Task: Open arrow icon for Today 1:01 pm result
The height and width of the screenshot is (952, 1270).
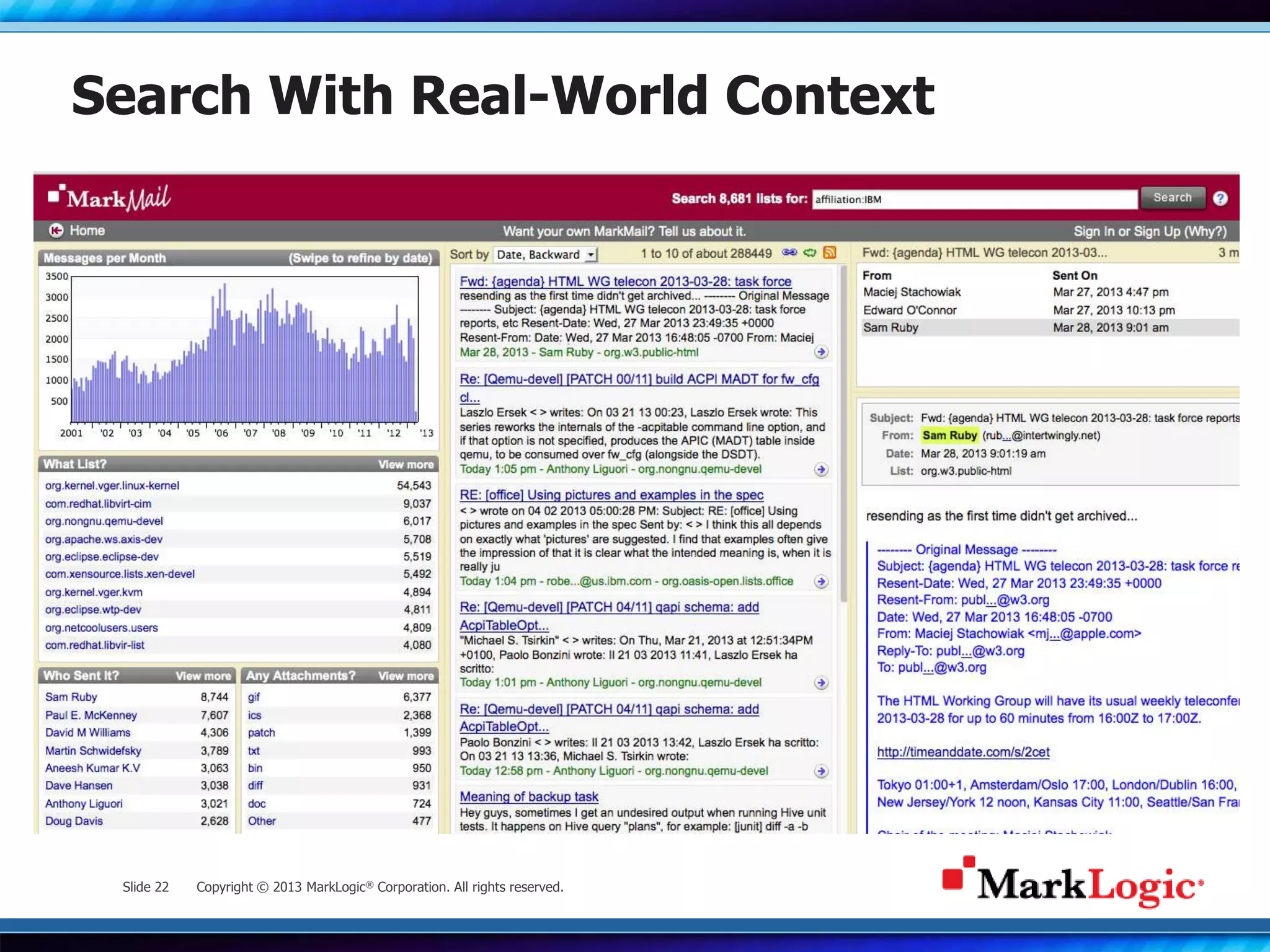Action: 821,683
